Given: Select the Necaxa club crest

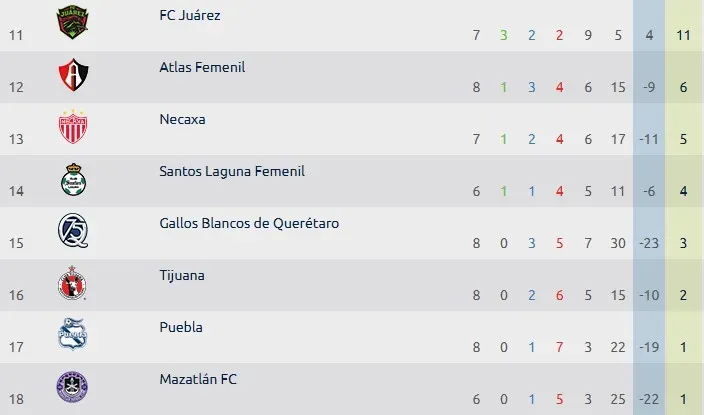Looking at the screenshot, I should click(x=73, y=127).
